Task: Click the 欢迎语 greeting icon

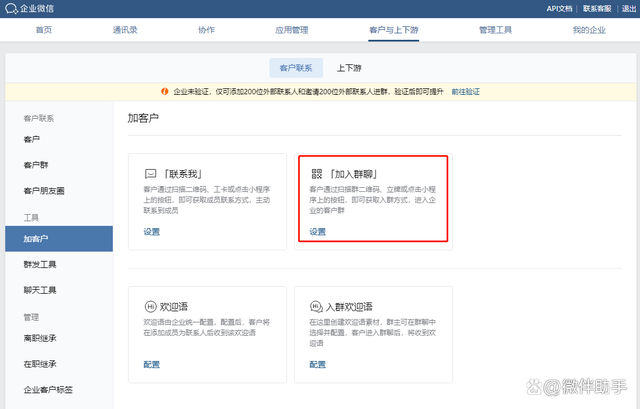Action: click(x=150, y=307)
